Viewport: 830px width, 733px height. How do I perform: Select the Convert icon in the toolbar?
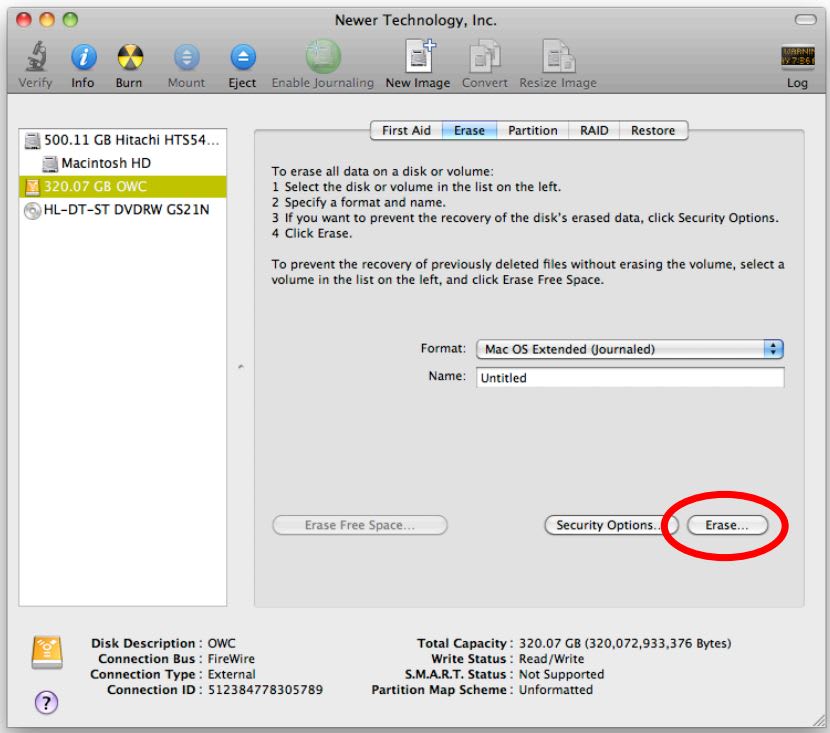pos(483,55)
